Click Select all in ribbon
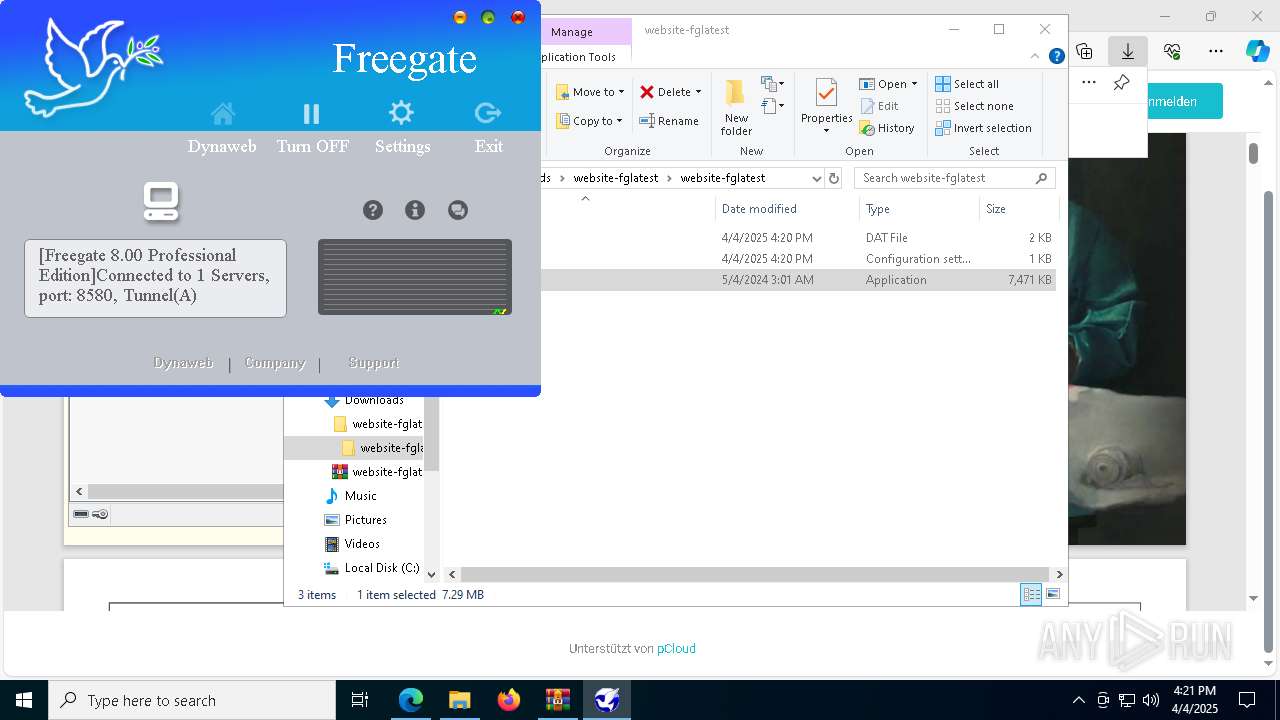This screenshot has width=1280, height=720. pos(967,84)
